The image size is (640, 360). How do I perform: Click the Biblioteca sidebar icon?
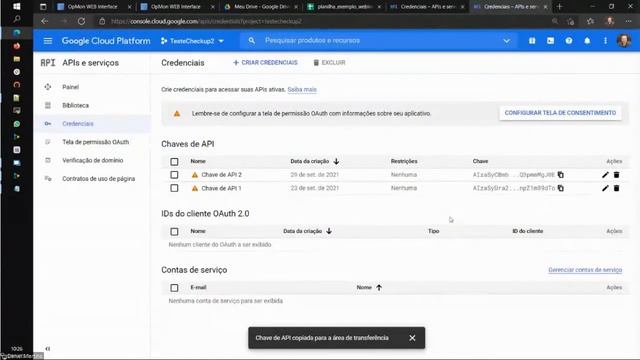point(48,105)
